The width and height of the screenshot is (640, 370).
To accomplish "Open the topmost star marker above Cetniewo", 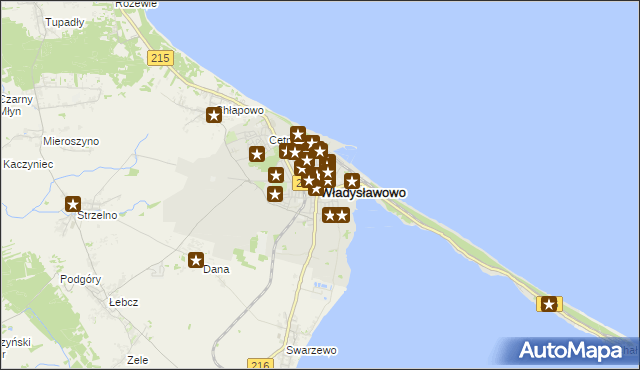I will coord(298,134).
